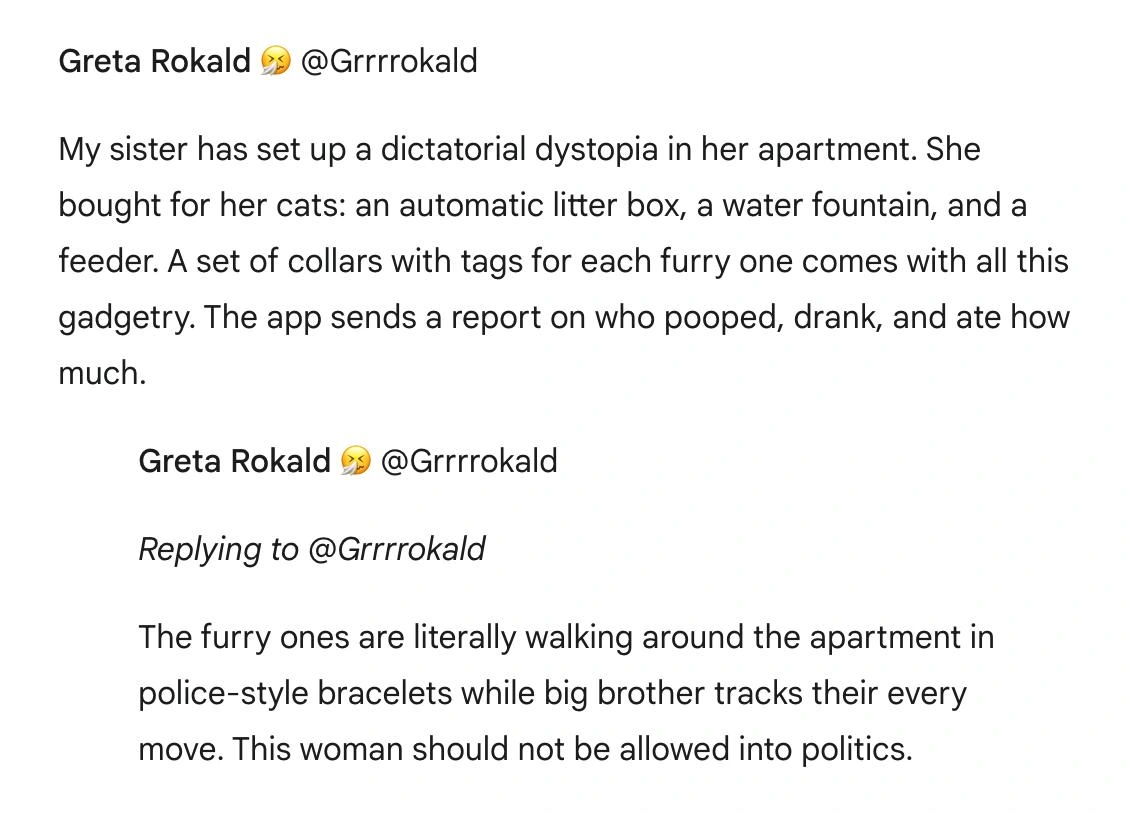This screenshot has height=814, width=1132.
Task: Click the word 'politics' ending the reply
Action: 855,749
